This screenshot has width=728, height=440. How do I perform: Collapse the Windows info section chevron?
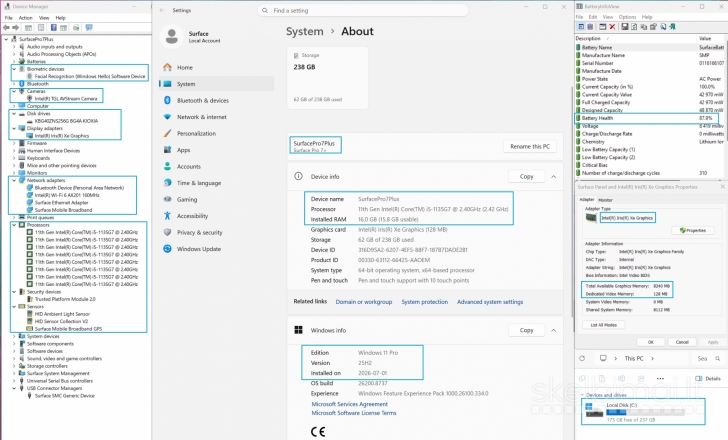point(553,330)
